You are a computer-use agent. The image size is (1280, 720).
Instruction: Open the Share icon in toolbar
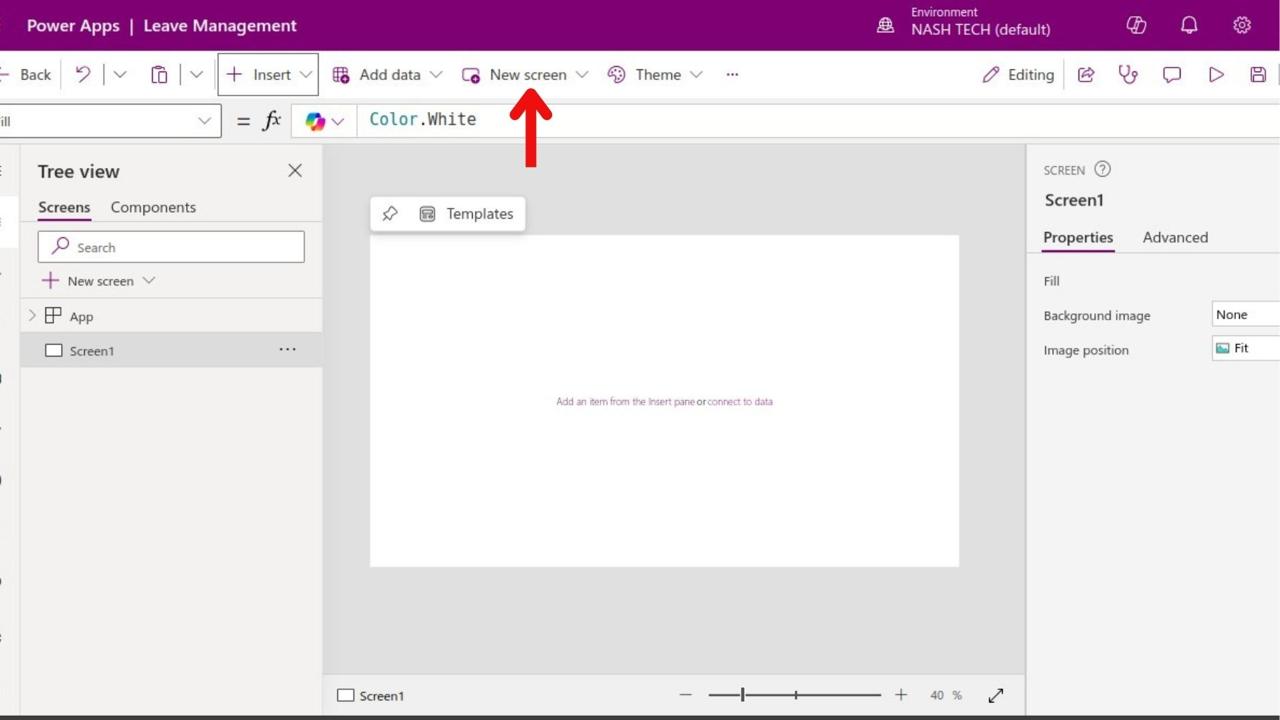click(1086, 75)
